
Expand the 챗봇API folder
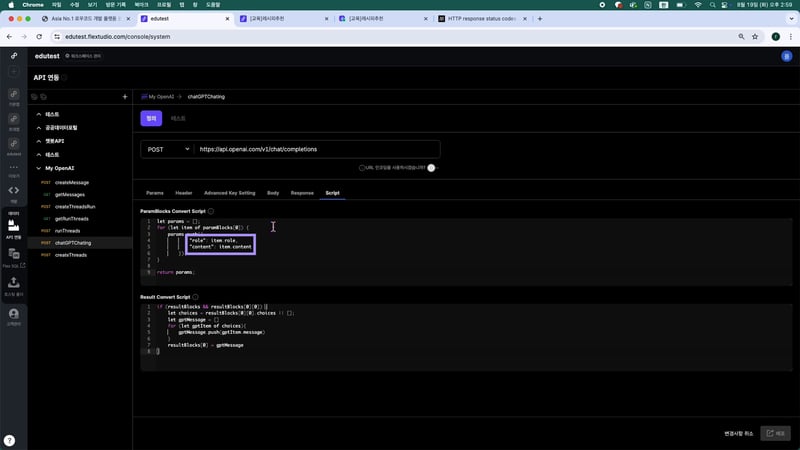pos(37,141)
